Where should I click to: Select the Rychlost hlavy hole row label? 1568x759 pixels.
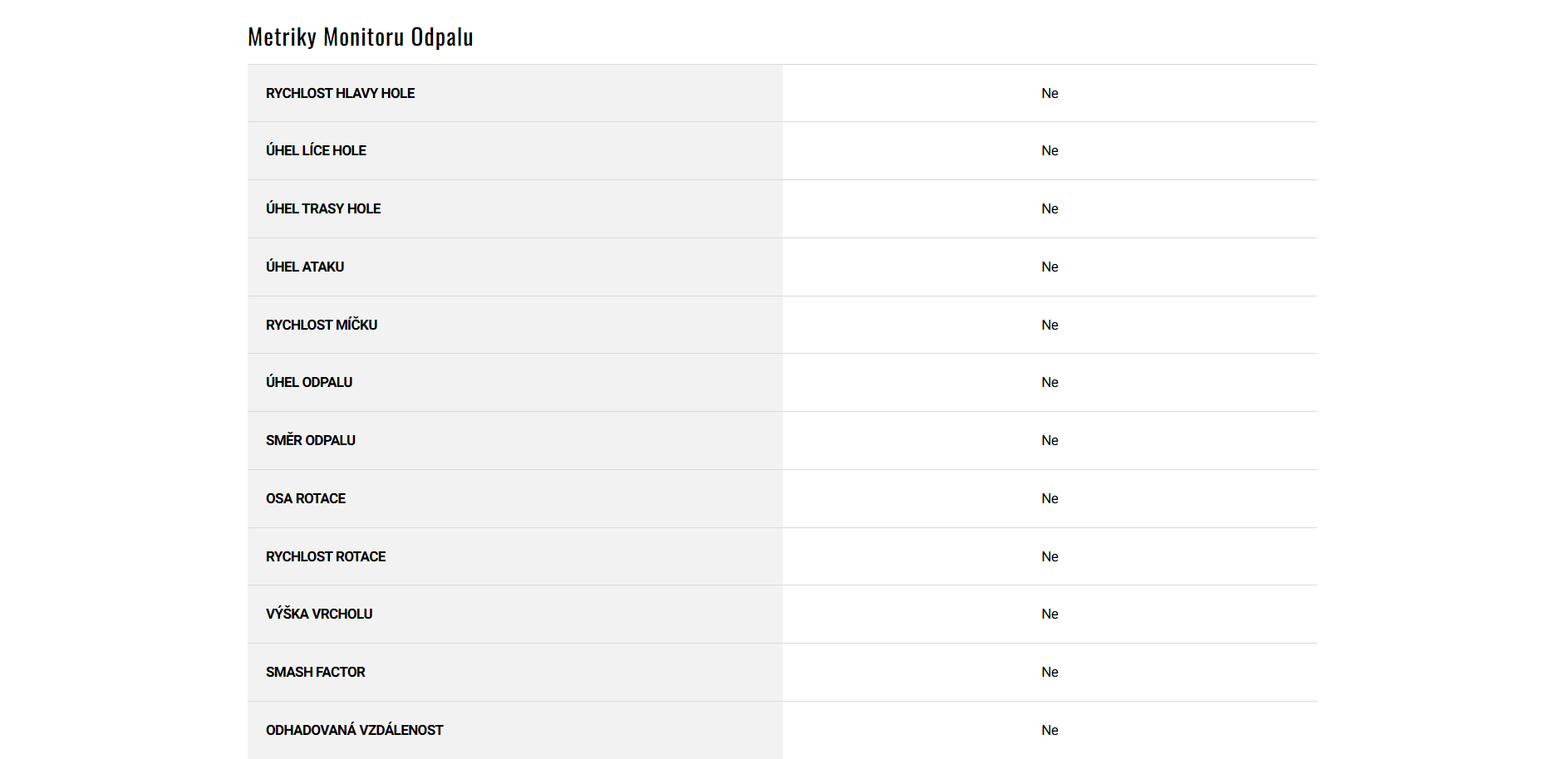[340, 93]
